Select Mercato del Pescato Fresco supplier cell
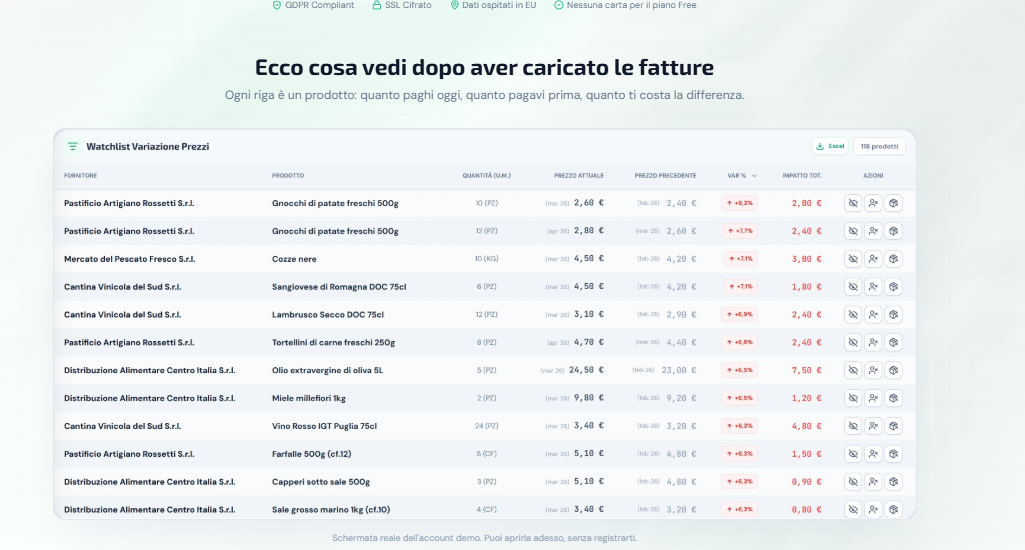The height and width of the screenshot is (550, 1025). (129, 259)
